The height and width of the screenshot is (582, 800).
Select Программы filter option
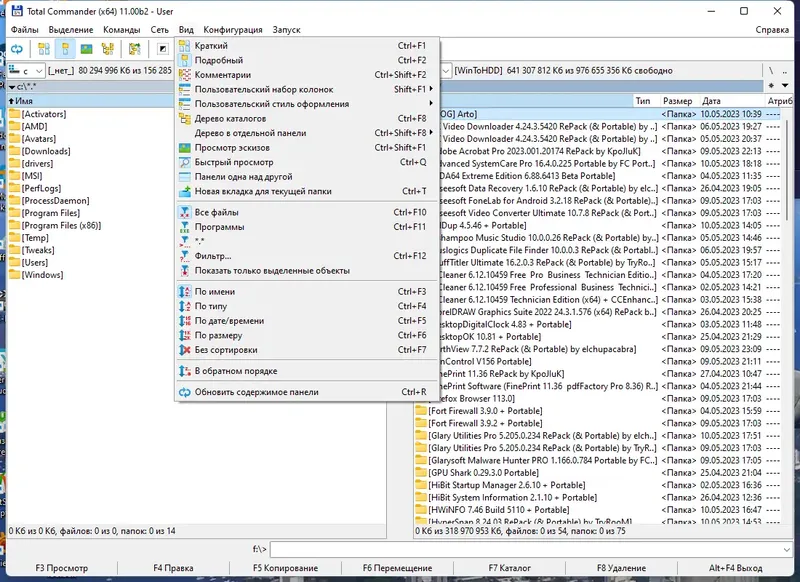pos(307,226)
